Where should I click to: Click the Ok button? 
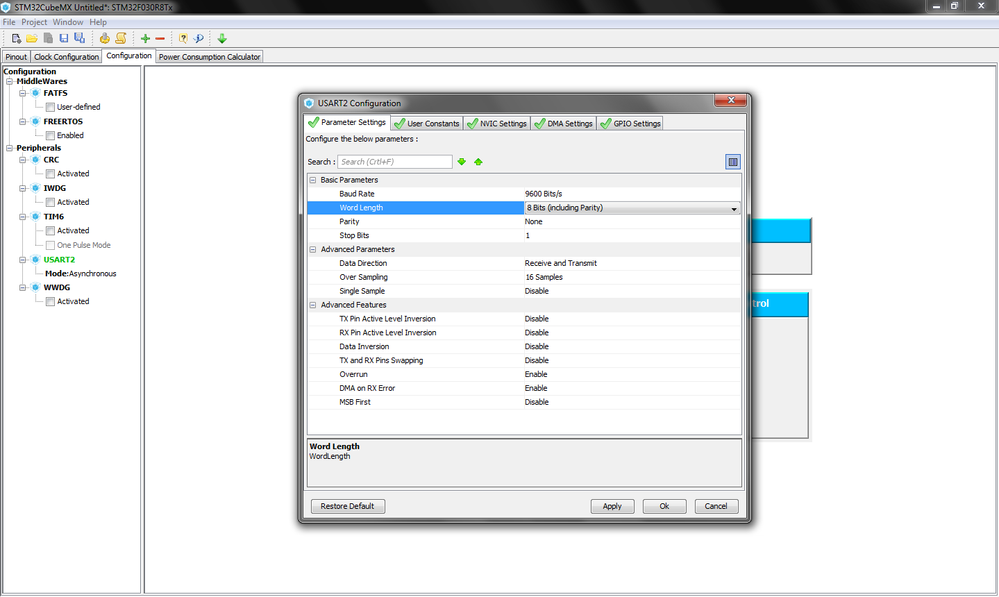[665, 507]
